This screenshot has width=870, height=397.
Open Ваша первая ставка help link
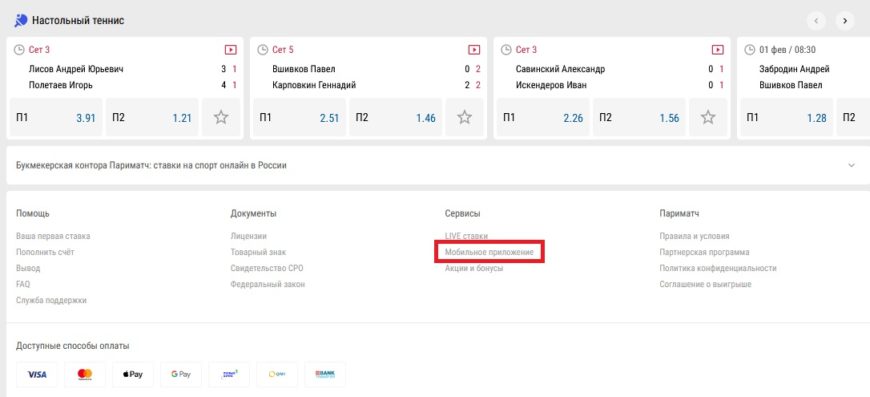(x=53, y=236)
